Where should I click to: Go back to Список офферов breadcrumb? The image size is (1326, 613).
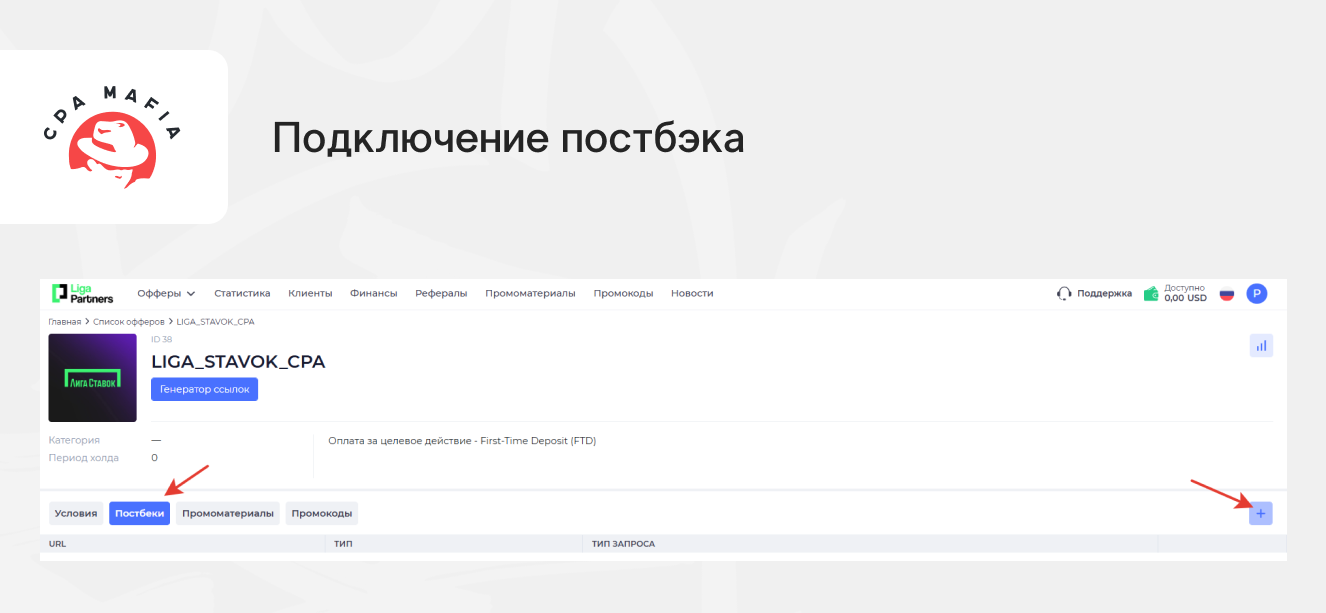coord(128,322)
